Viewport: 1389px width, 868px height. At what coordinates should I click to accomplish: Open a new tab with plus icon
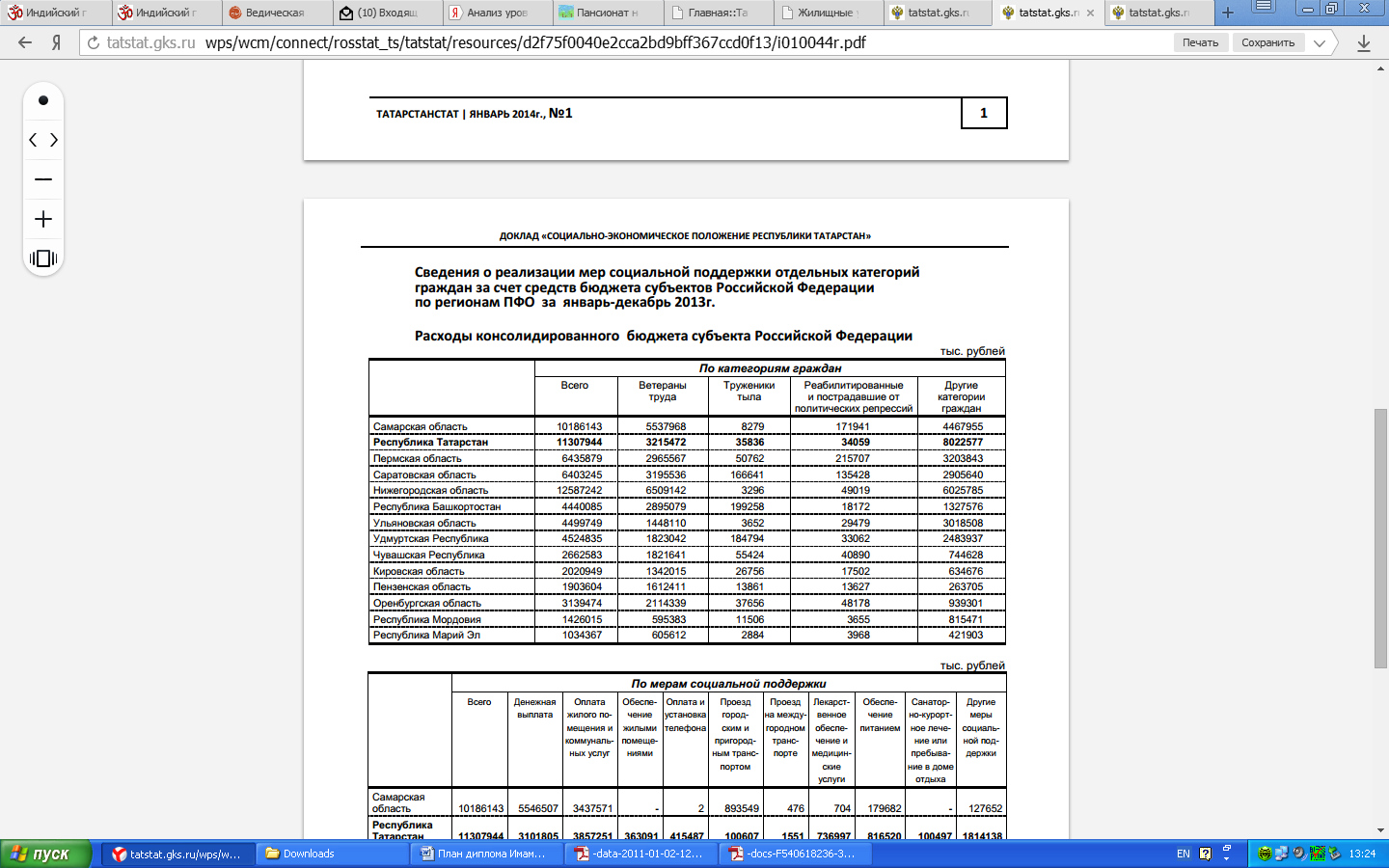tap(1228, 13)
